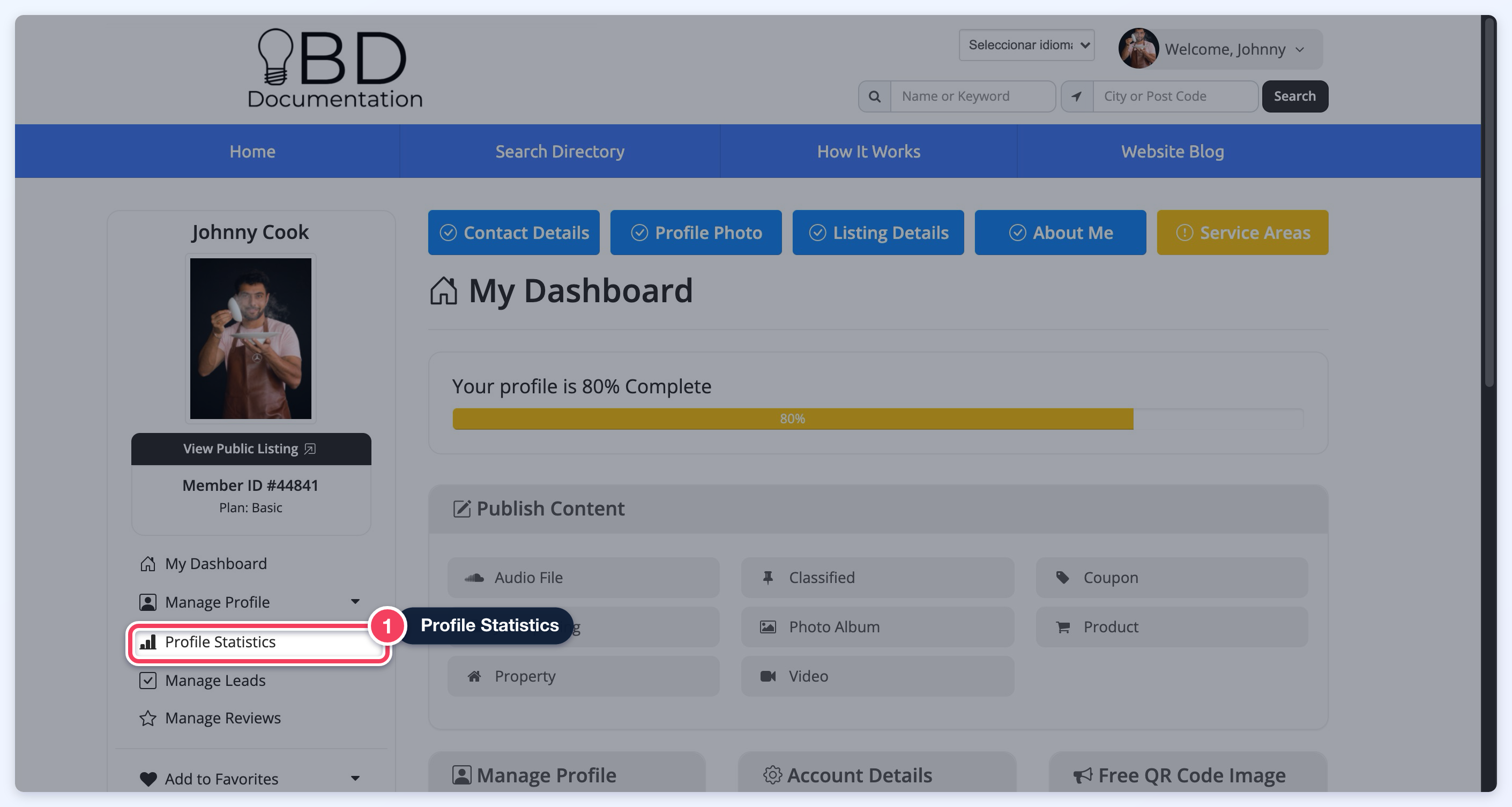Click the user avatar next to Welcome, Johnny
Screen dimensions: 1512x807
tap(1138, 49)
